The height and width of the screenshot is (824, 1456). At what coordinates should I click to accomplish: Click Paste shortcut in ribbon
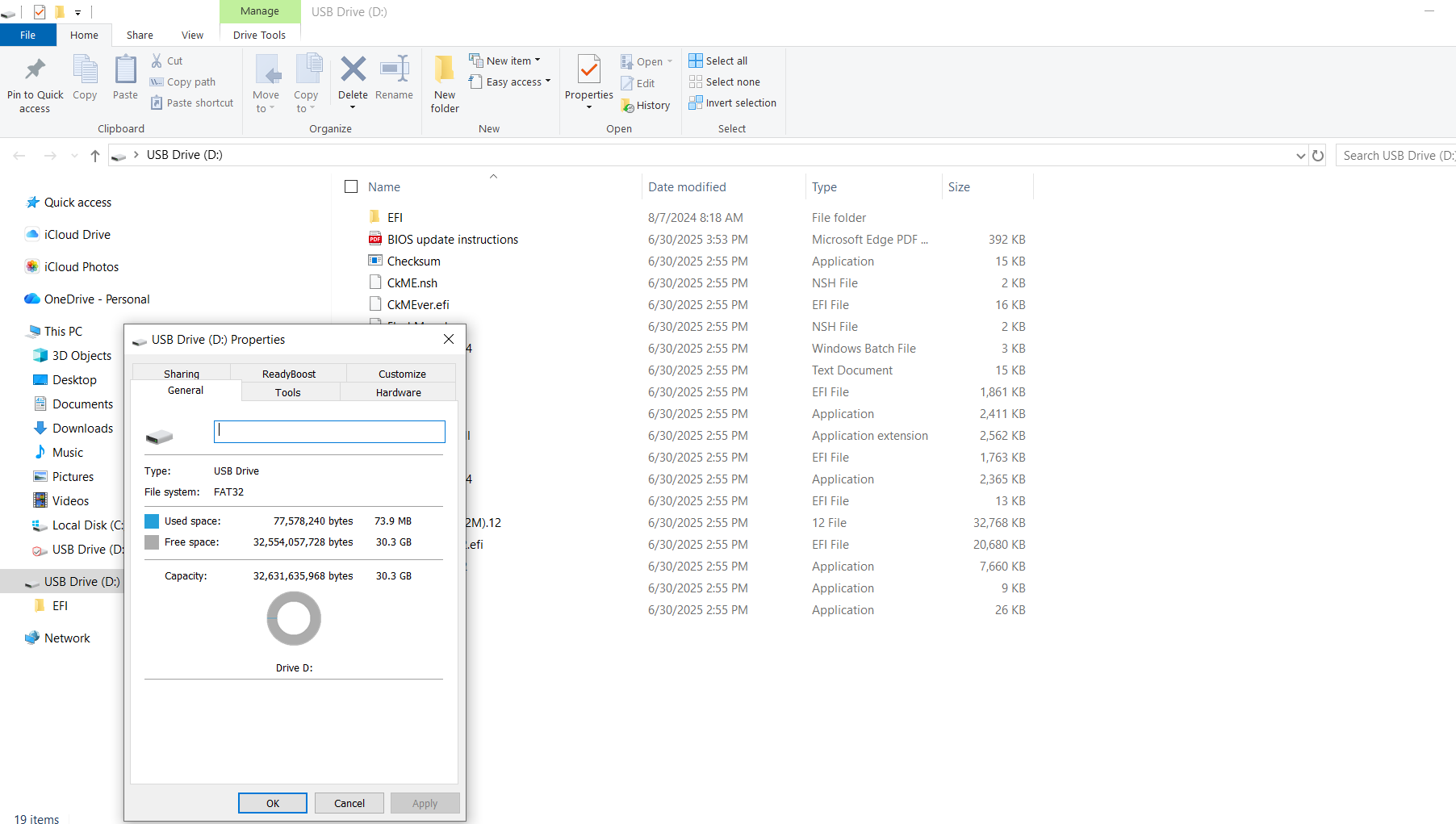tap(191, 102)
